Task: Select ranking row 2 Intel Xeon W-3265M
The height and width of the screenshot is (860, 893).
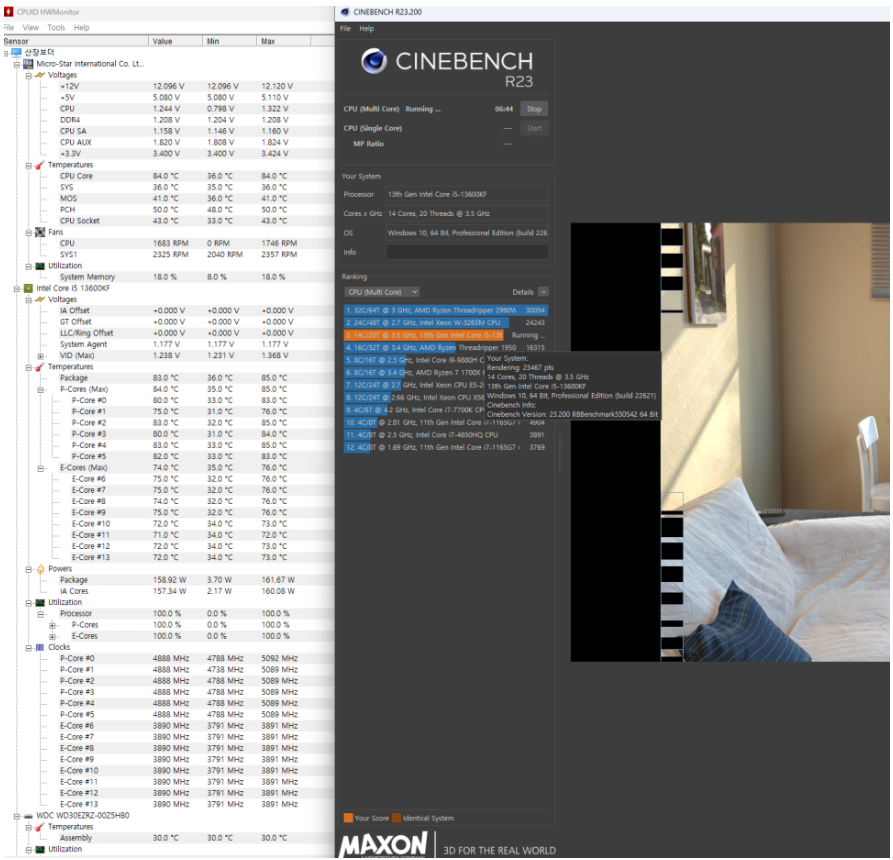Action: pyautogui.click(x=445, y=322)
